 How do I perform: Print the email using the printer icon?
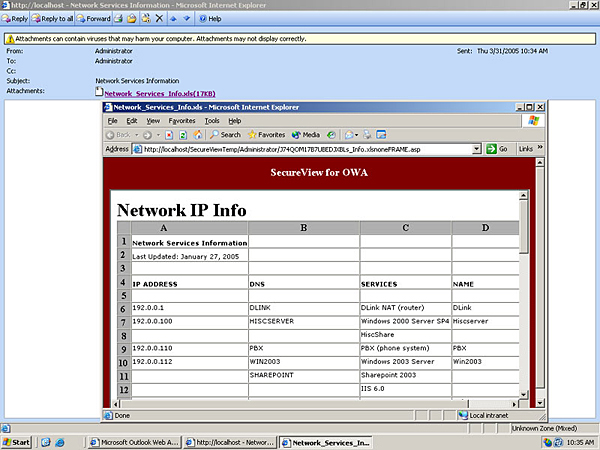click(x=119, y=18)
